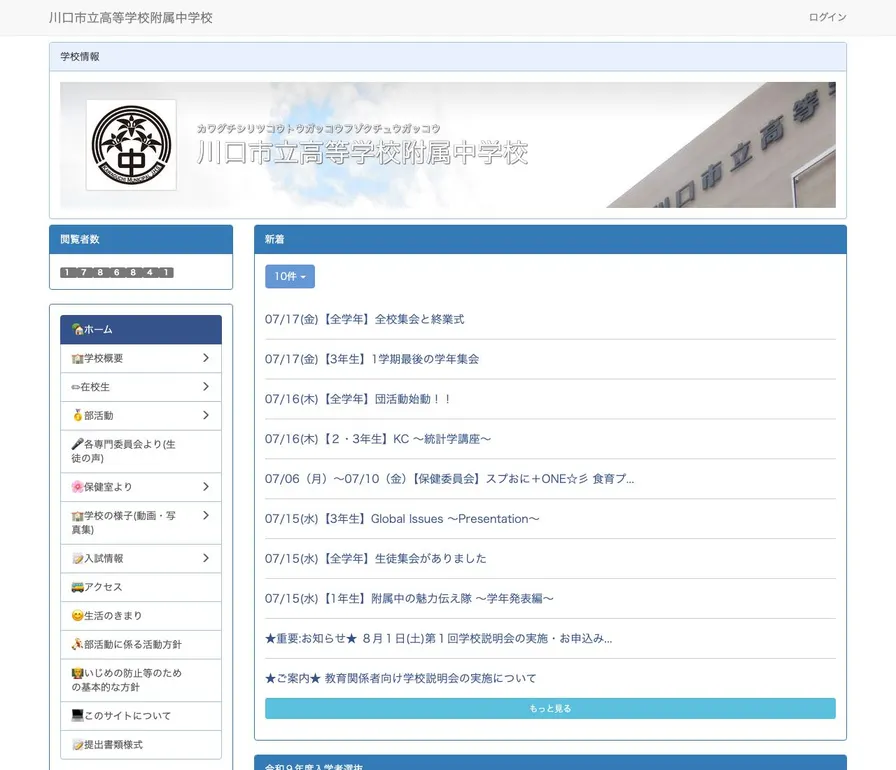Click the icon beside 部活動に係る活動方針

tap(78, 644)
